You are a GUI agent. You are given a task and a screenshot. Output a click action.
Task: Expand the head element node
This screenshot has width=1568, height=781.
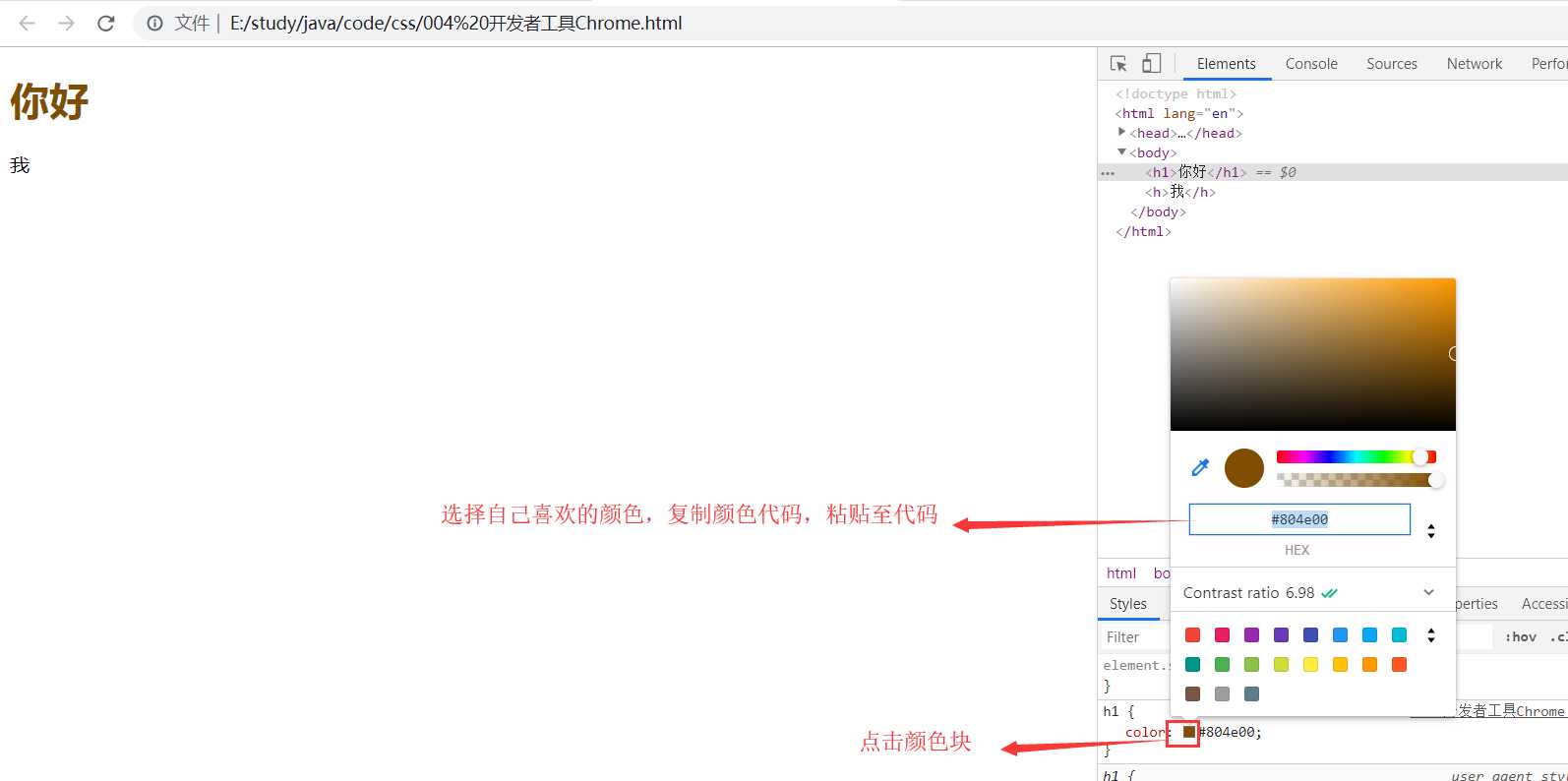[x=1121, y=132]
